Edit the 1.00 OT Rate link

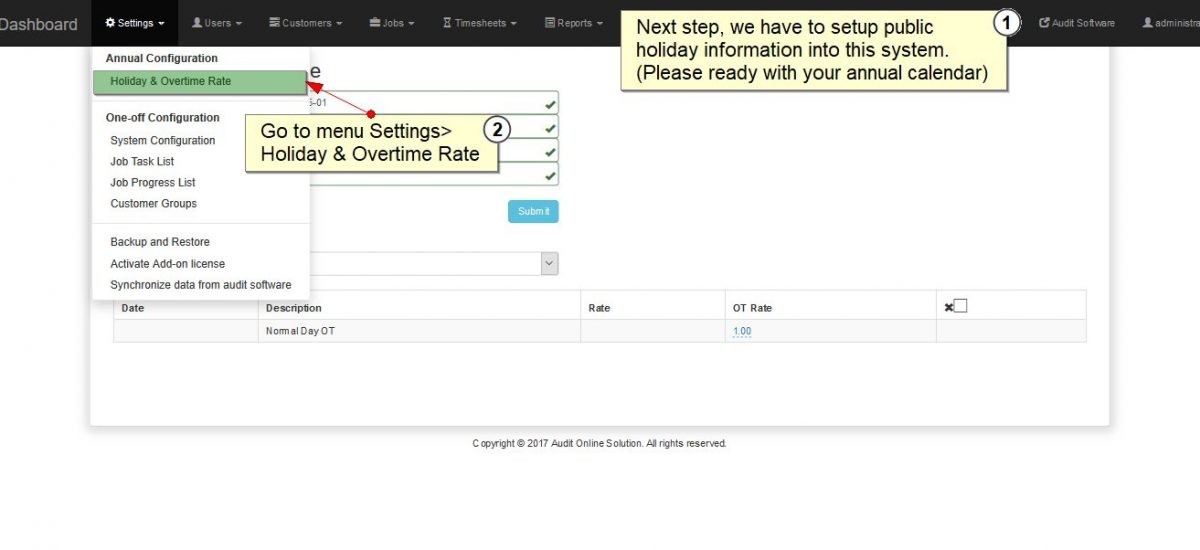(x=741, y=331)
